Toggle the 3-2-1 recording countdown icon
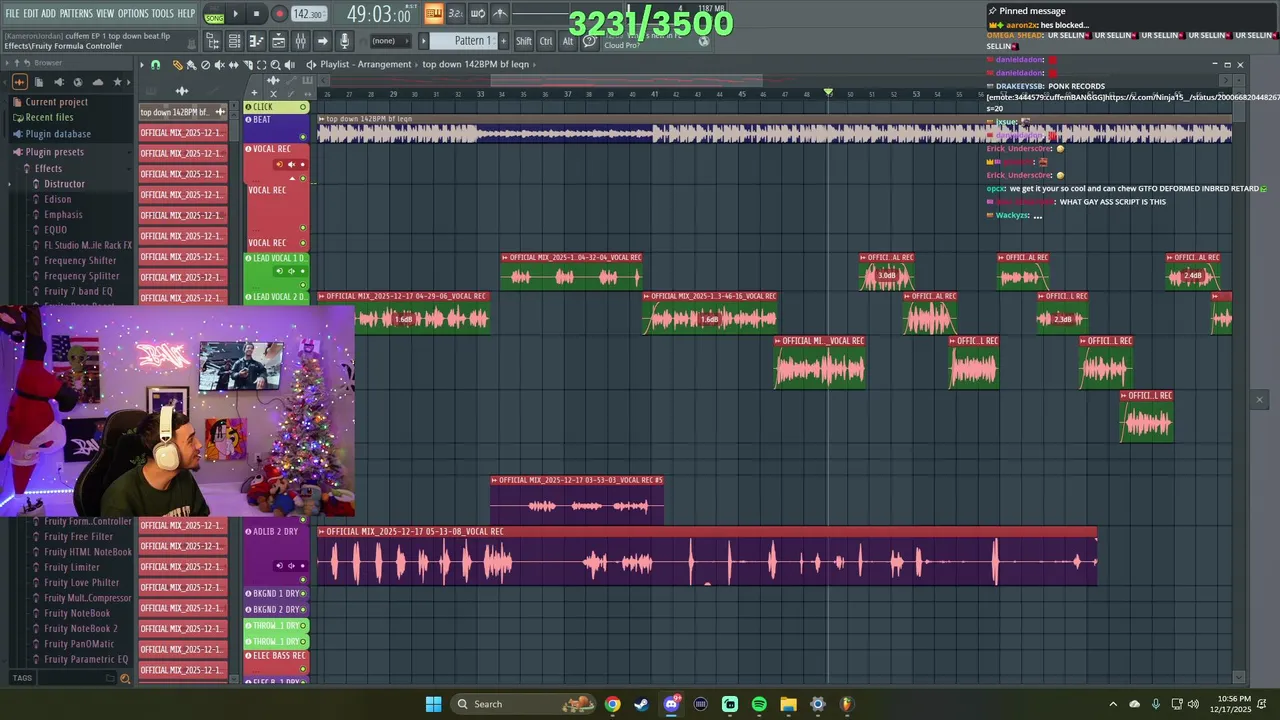The height and width of the screenshot is (720, 1280). click(455, 14)
